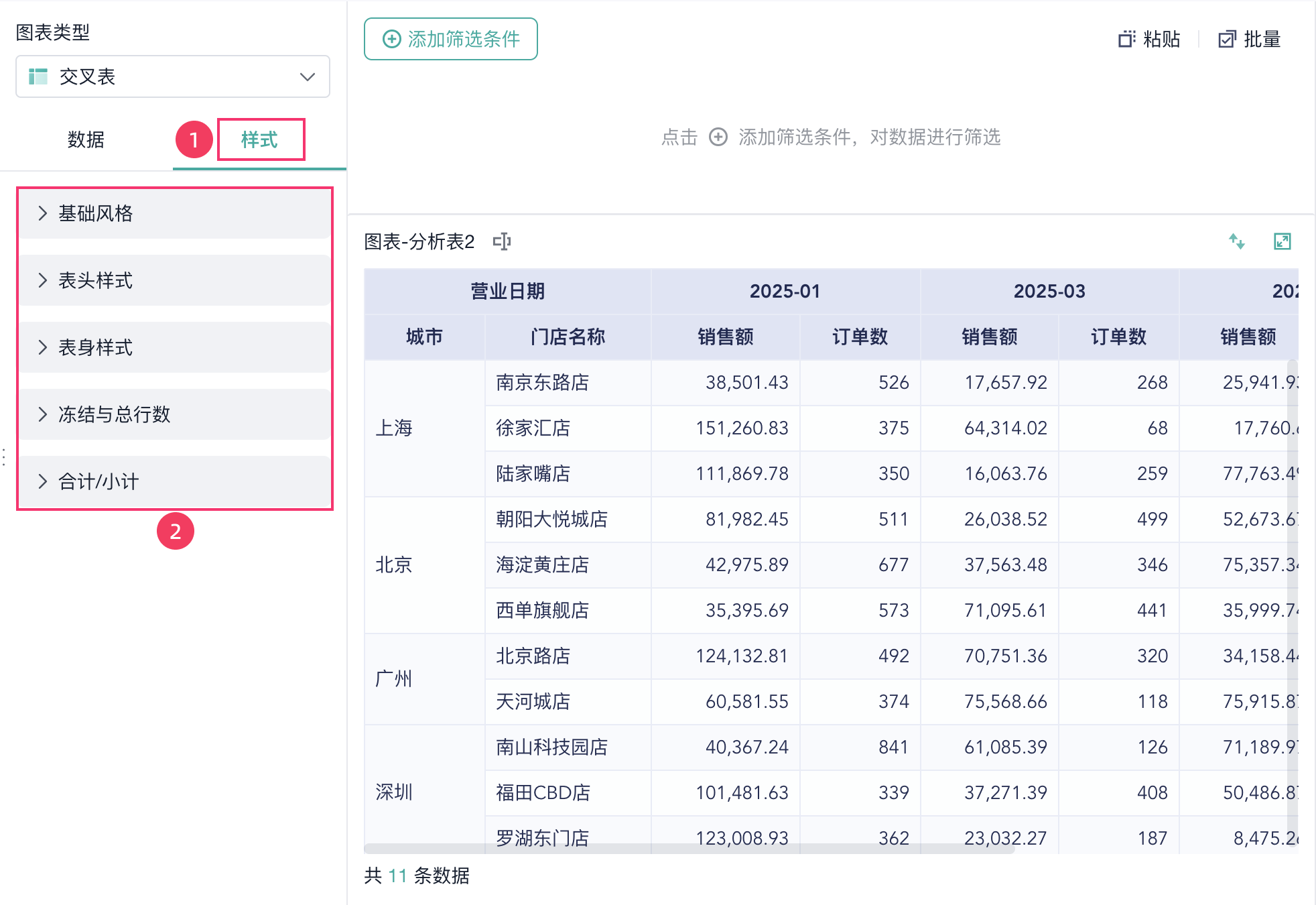The height and width of the screenshot is (905, 1316).
Task: Switch to the 数据 tab
Action: tap(86, 139)
